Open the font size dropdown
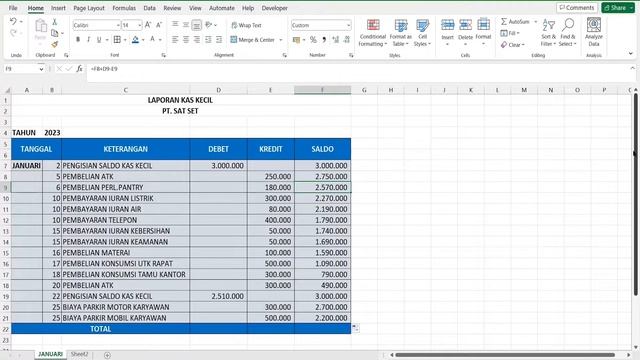This screenshot has width=640, height=360. (x=140, y=25)
